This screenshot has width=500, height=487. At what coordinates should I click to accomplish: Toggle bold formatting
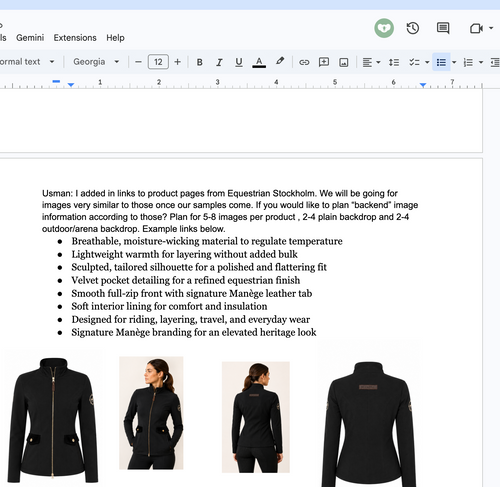point(200,62)
